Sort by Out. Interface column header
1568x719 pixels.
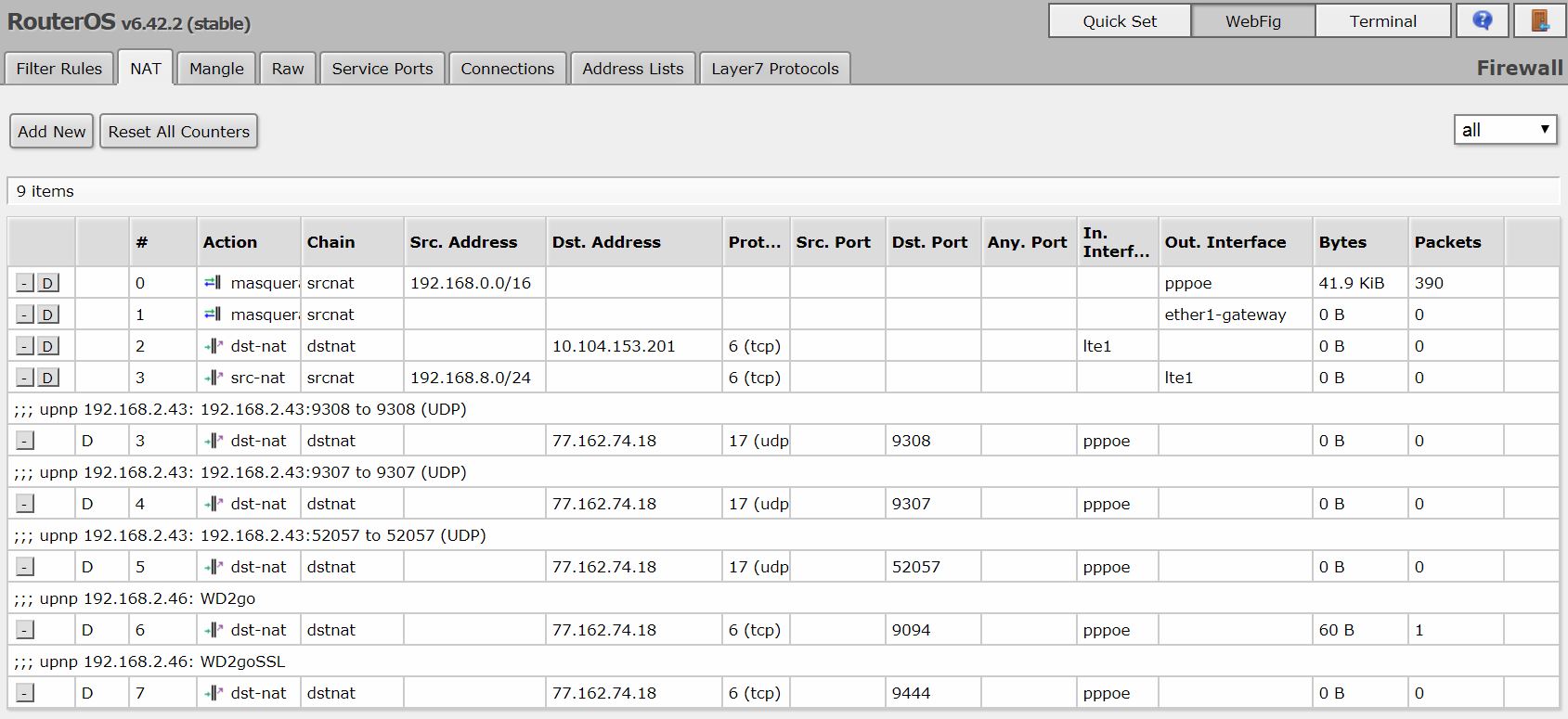[1236, 242]
